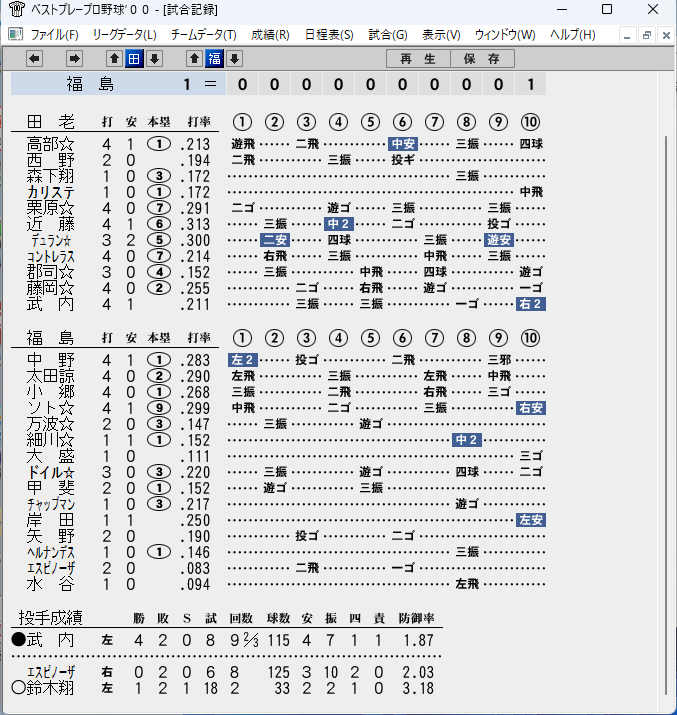Open the ウィンドウ(W) menu
The height and width of the screenshot is (715, 677).
point(505,35)
